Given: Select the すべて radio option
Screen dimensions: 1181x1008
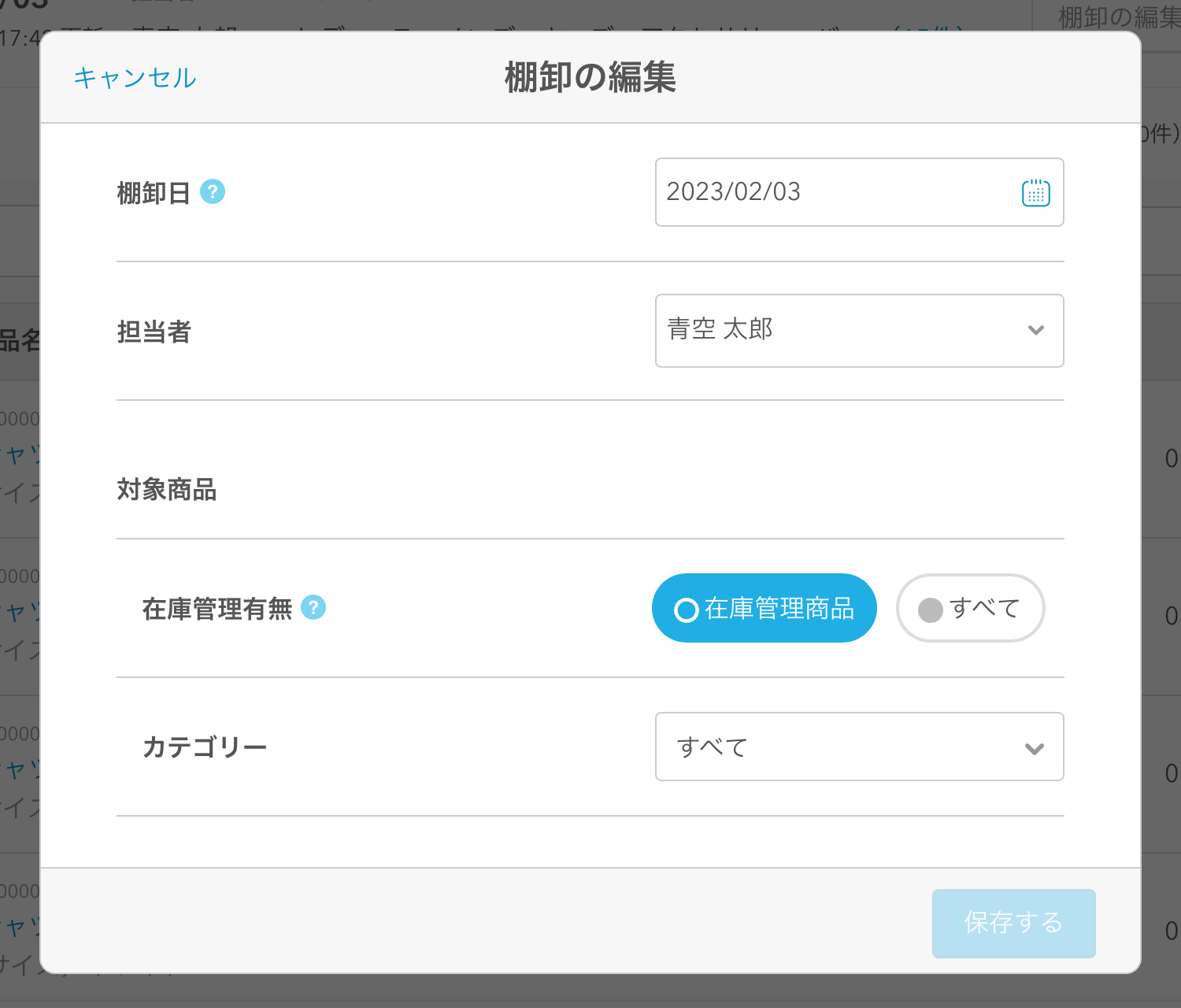Looking at the screenshot, I should 970,608.
